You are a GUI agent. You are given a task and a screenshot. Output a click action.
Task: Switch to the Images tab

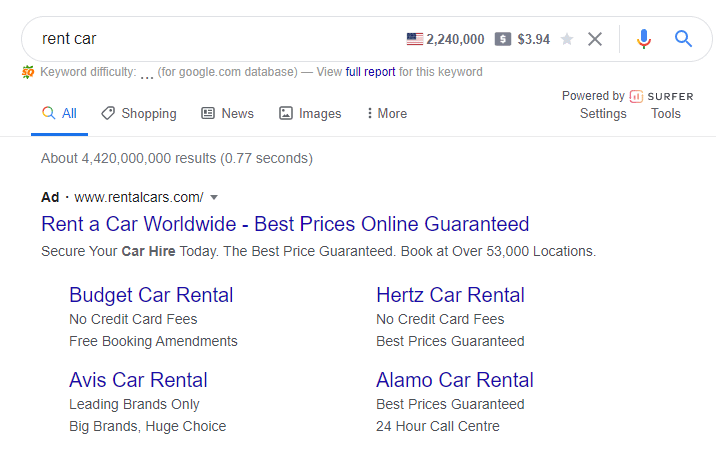click(x=310, y=113)
